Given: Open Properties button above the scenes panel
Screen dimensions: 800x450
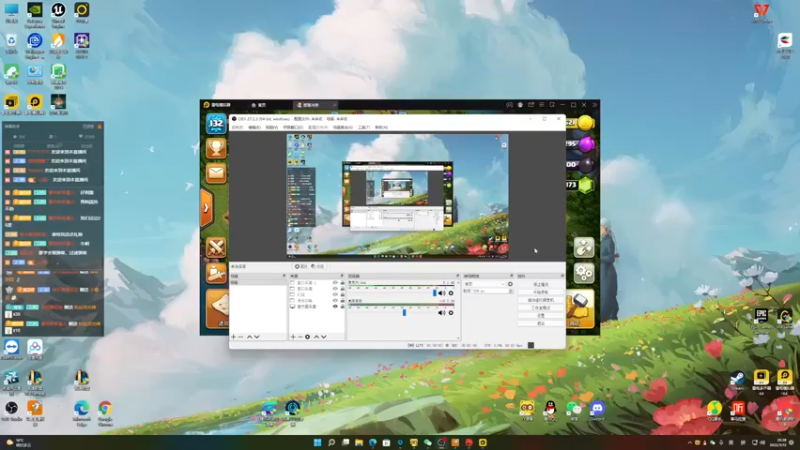Looking at the screenshot, I should pos(301,266).
